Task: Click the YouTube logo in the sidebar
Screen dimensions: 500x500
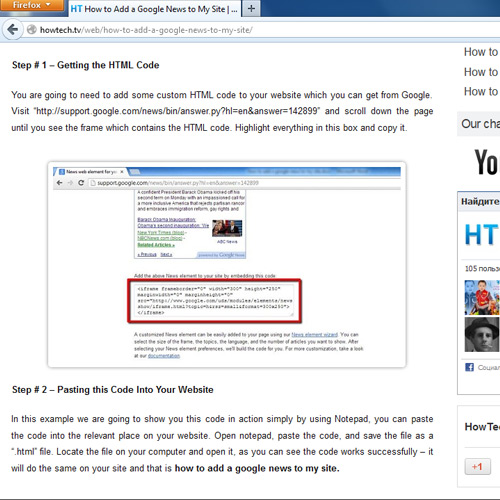Action: point(486,162)
